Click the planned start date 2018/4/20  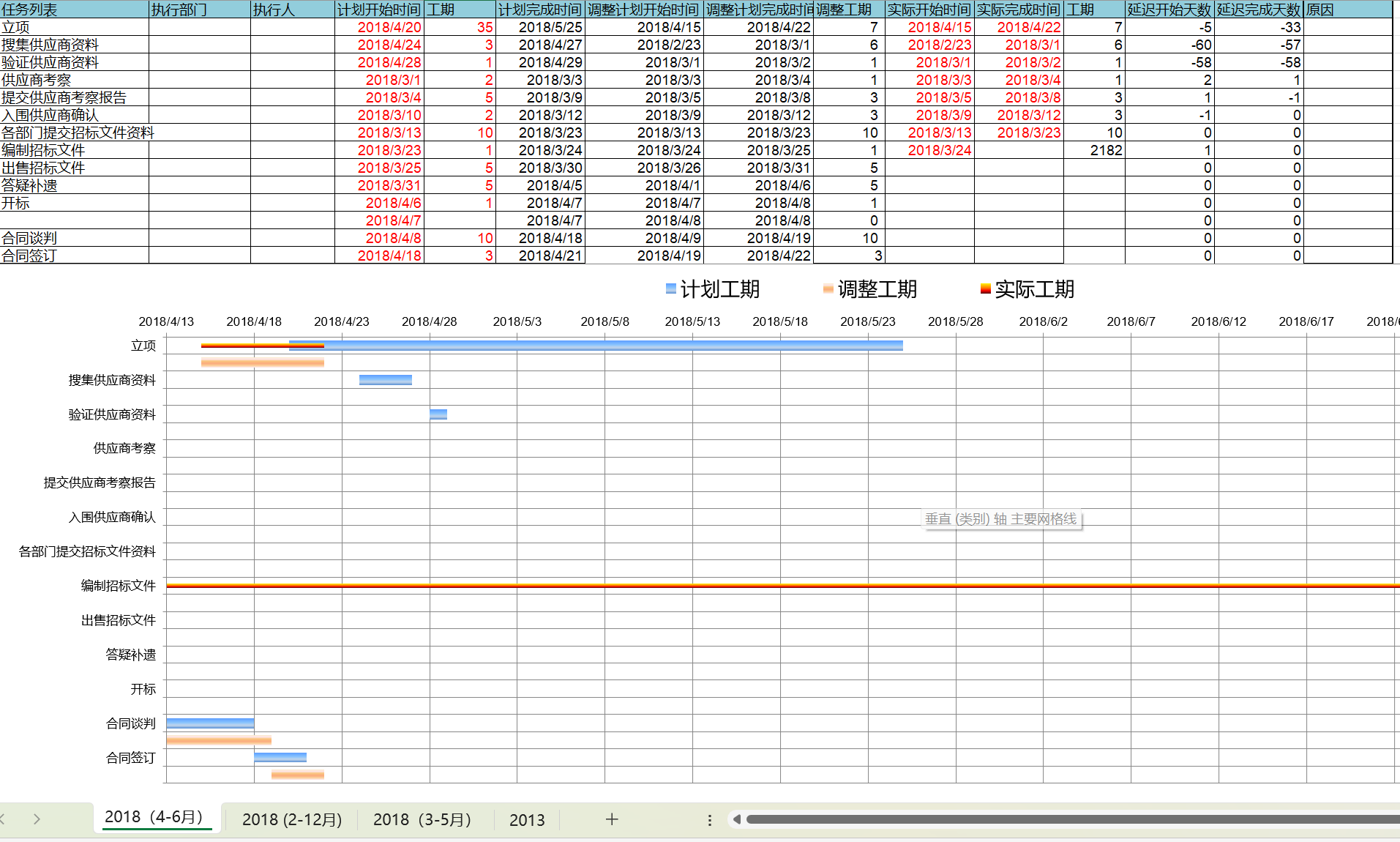click(379, 27)
